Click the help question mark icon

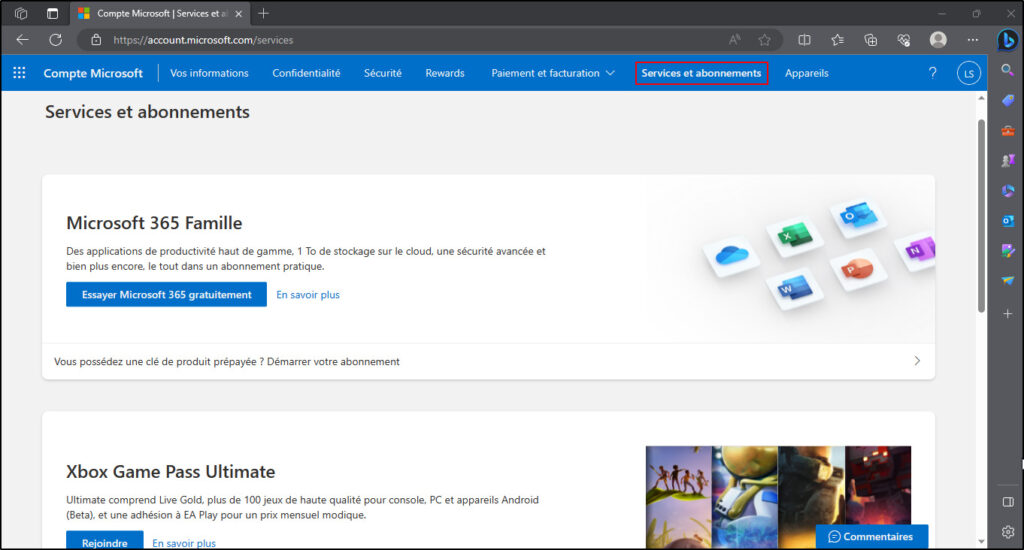(x=933, y=73)
